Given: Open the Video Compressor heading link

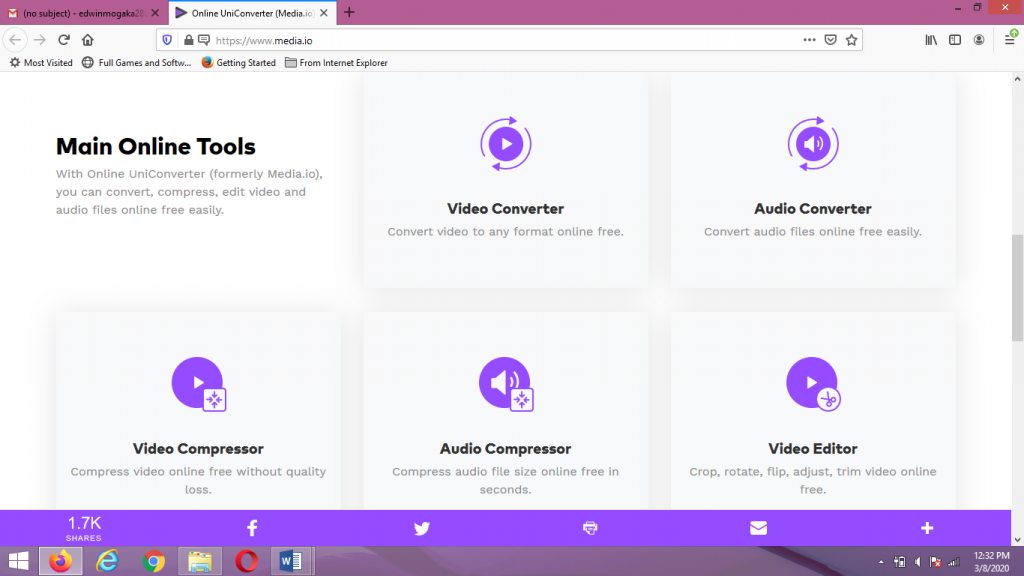Looking at the screenshot, I should pyautogui.click(x=199, y=449).
